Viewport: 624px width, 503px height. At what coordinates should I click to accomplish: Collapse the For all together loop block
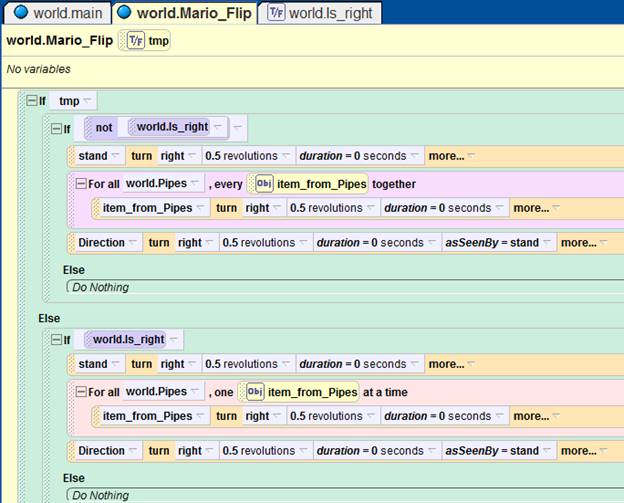tap(81, 184)
